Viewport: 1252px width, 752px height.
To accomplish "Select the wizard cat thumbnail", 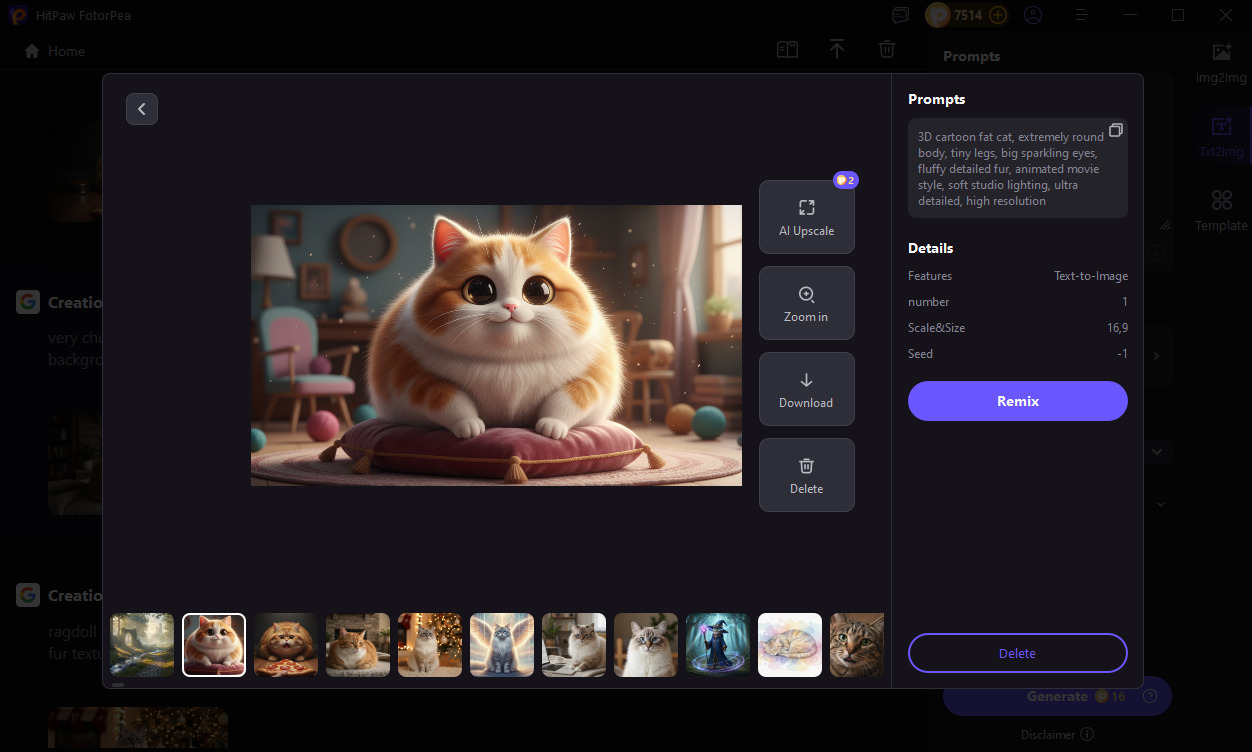I will tap(717, 644).
